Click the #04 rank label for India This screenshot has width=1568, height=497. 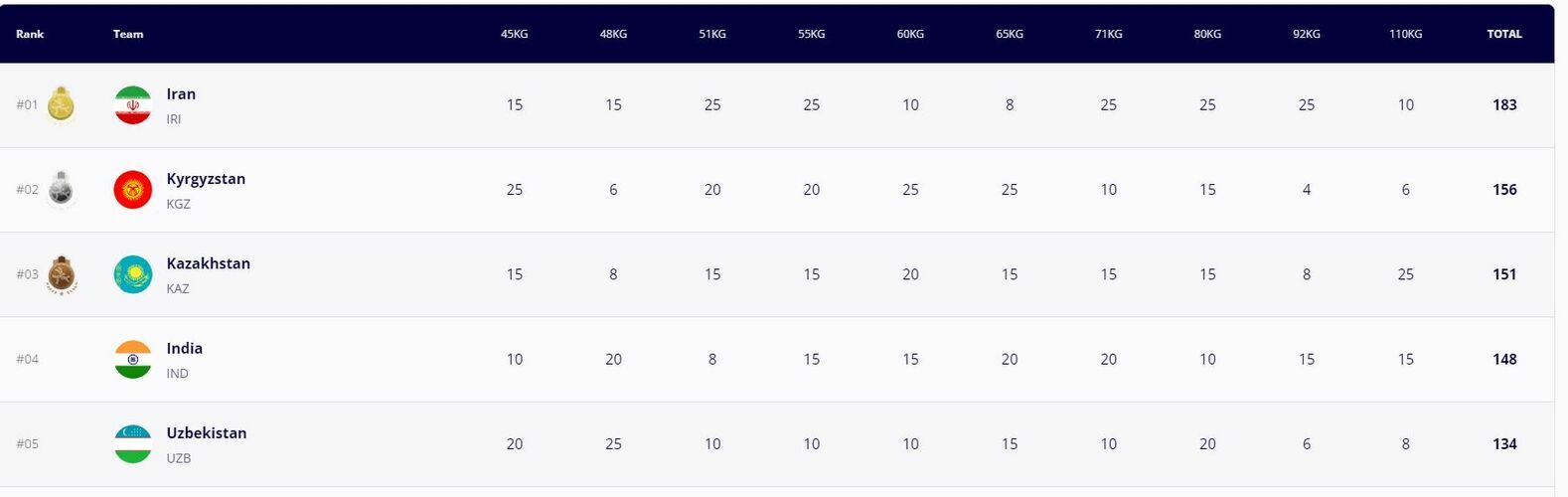[28, 359]
